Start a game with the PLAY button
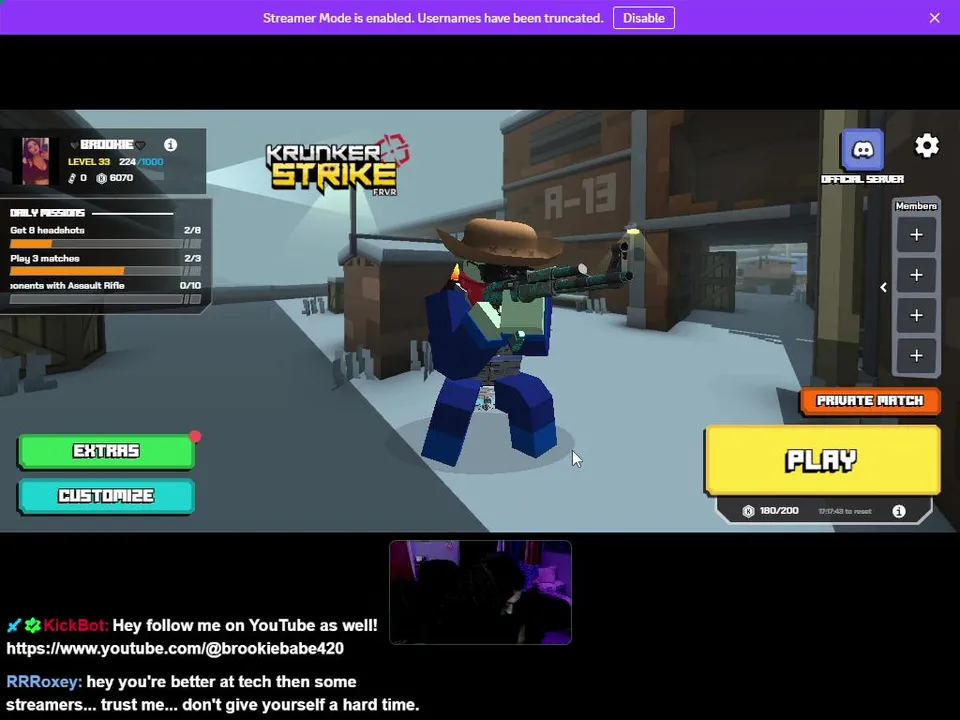The height and width of the screenshot is (720, 960). [x=822, y=460]
